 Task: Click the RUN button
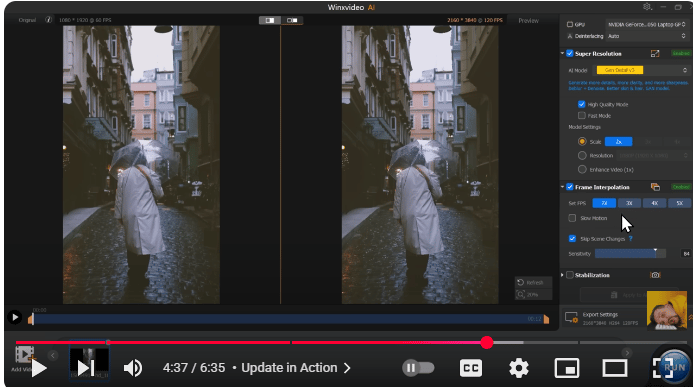(x=674, y=368)
